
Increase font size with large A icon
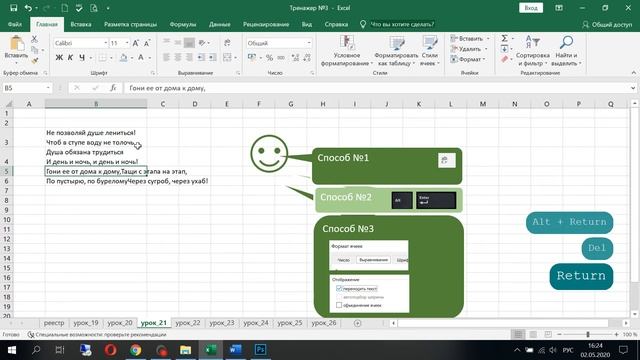(136, 43)
